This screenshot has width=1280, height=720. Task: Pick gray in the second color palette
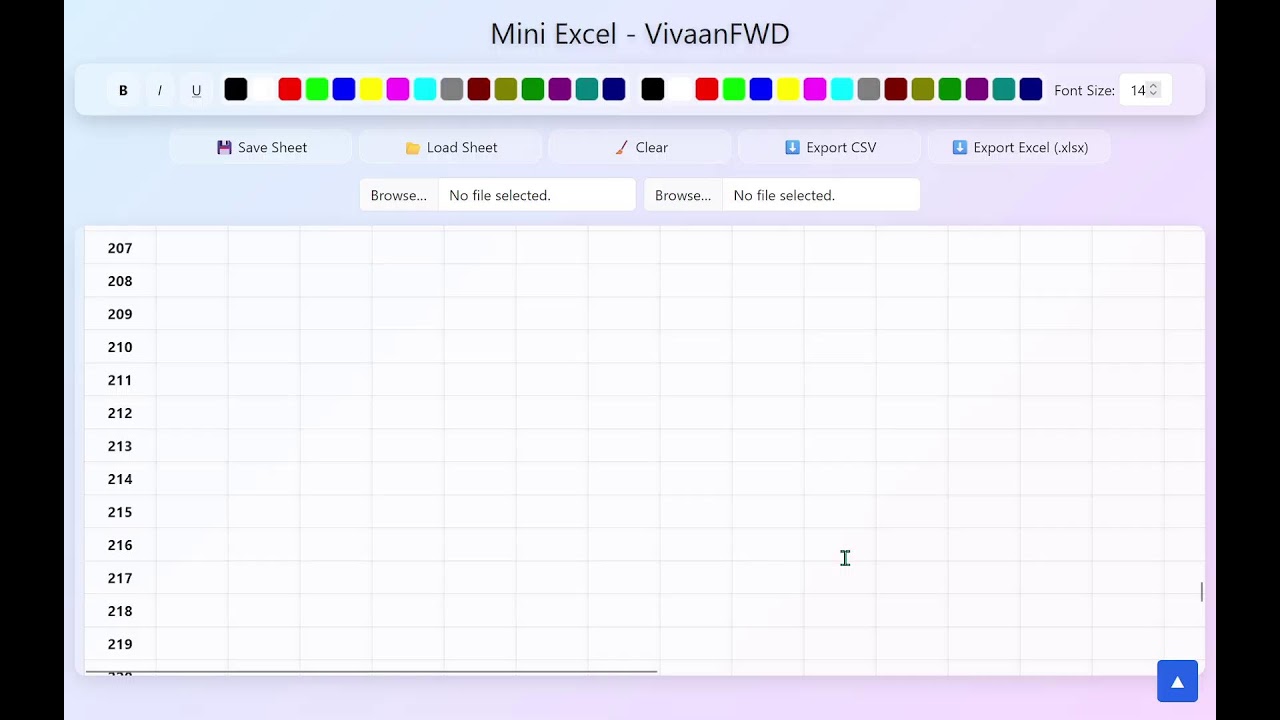click(869, 90)
